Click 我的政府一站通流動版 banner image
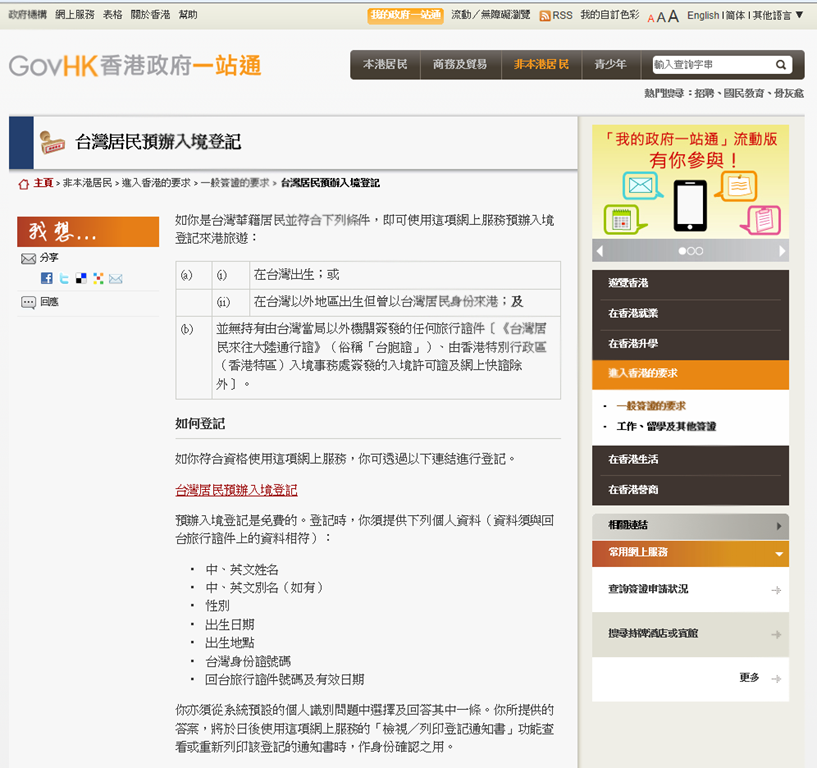Viewport: 817px width, 768px height. tap(690, 182)
